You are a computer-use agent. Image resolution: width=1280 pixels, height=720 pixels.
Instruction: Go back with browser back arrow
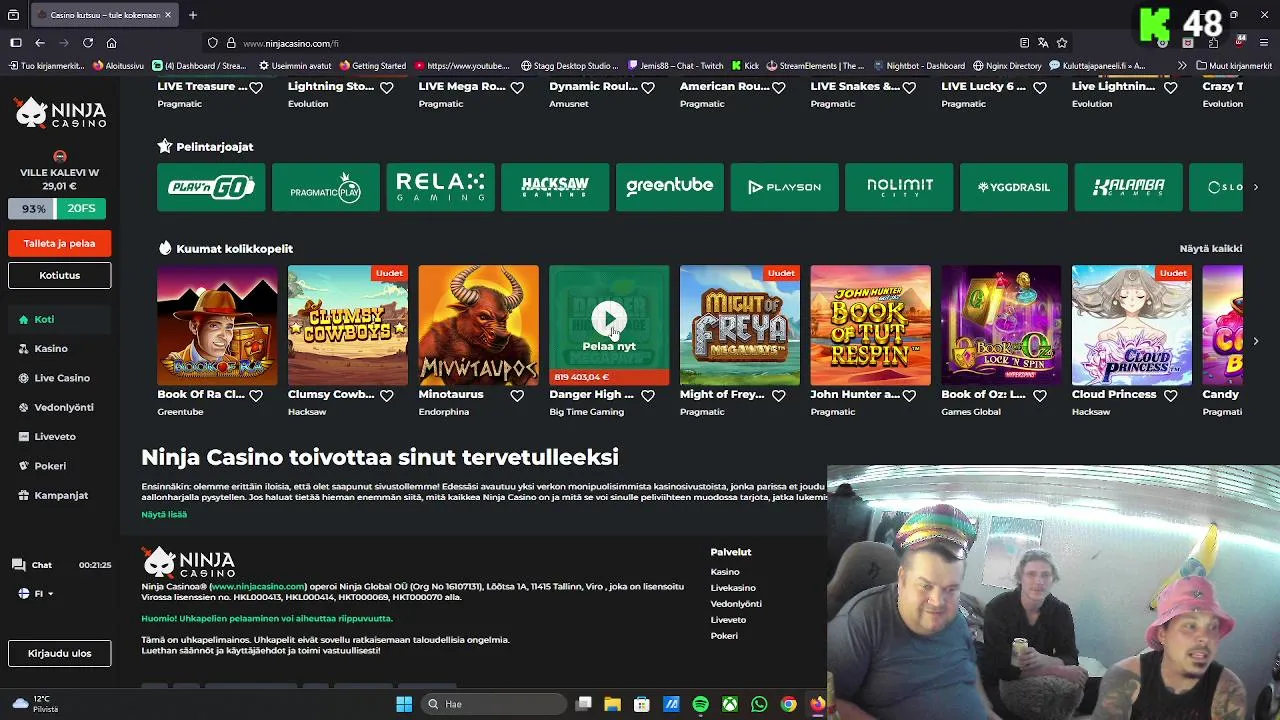point(40,43)
